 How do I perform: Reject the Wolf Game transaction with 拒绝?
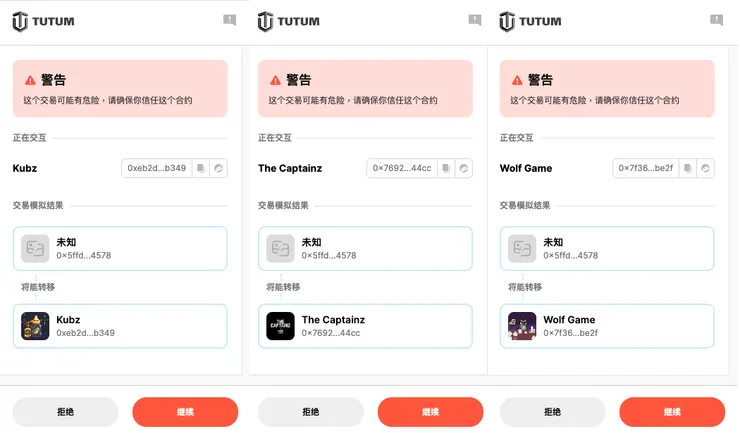point(552,412)
